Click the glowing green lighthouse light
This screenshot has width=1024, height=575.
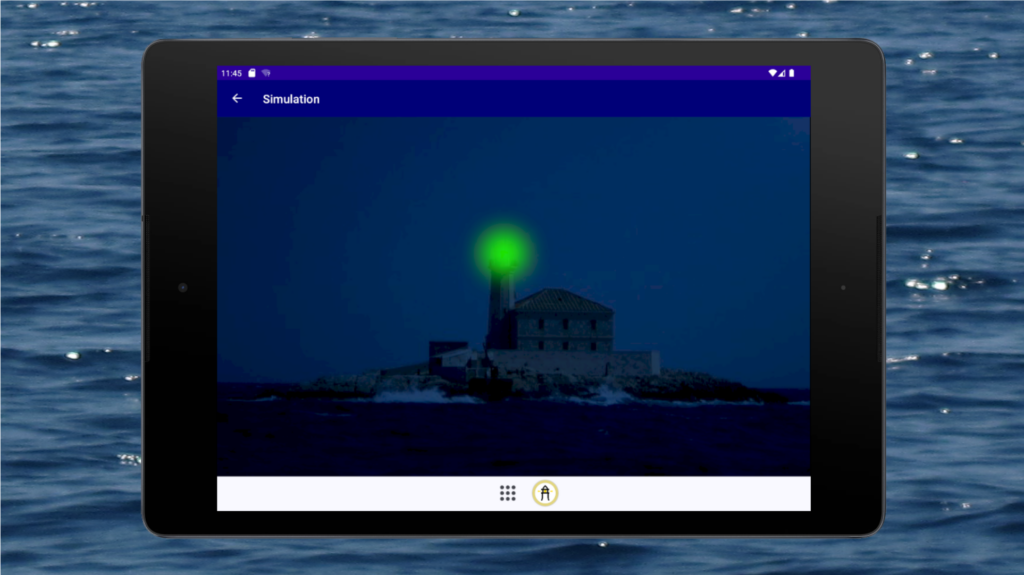(503, 250)
